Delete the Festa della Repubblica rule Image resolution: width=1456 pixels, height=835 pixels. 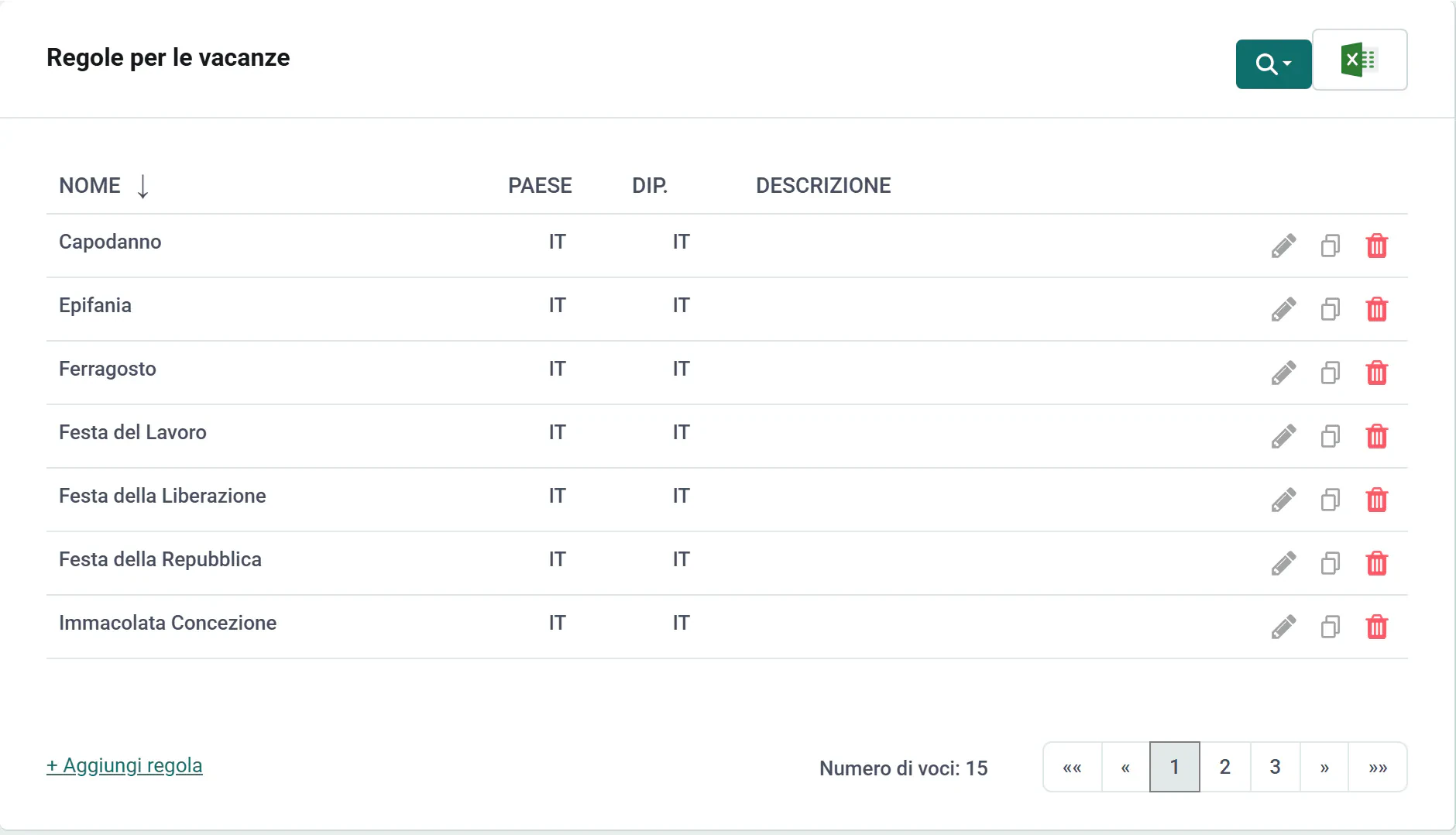click(1377, 564)
